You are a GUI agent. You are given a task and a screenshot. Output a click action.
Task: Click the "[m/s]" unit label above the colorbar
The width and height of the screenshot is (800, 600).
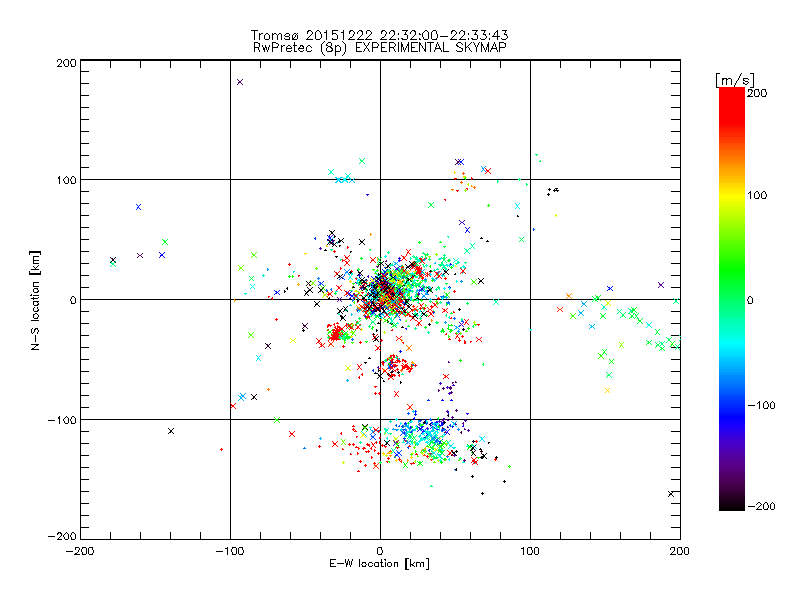click(735, 80)
